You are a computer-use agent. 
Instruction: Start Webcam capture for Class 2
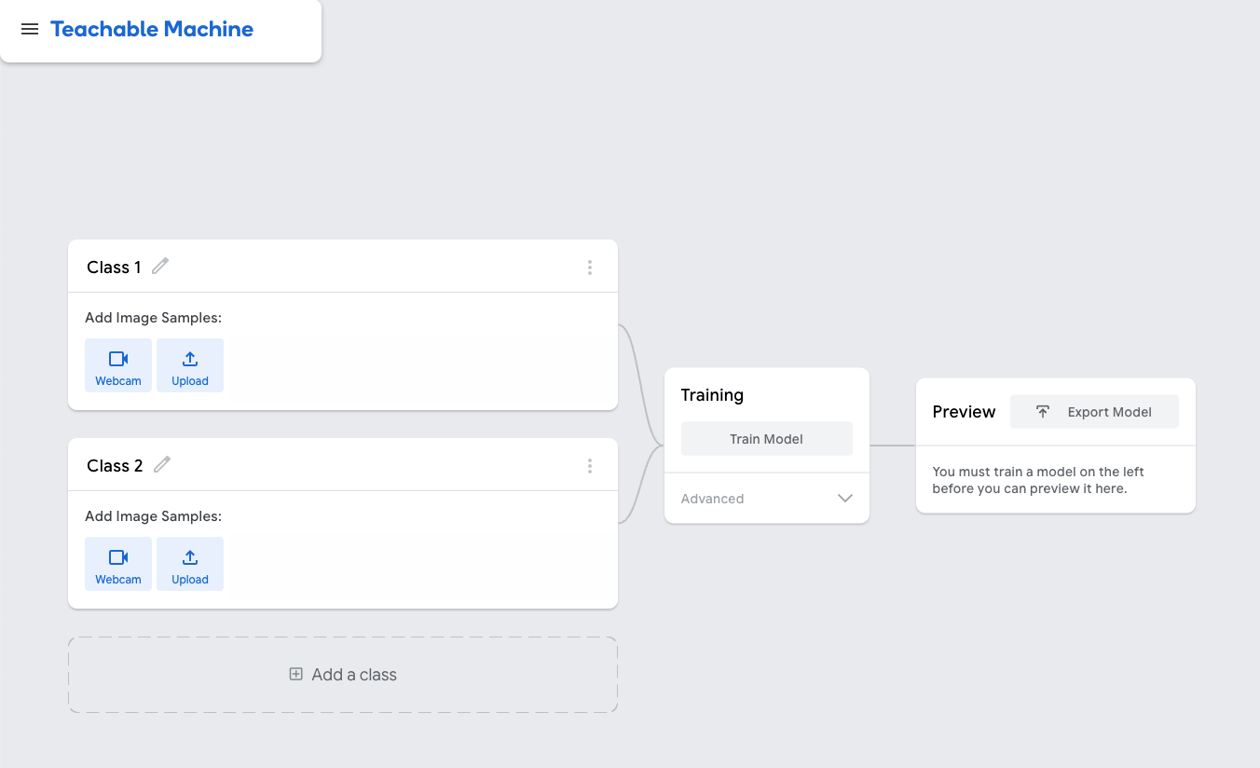(118, 564)
